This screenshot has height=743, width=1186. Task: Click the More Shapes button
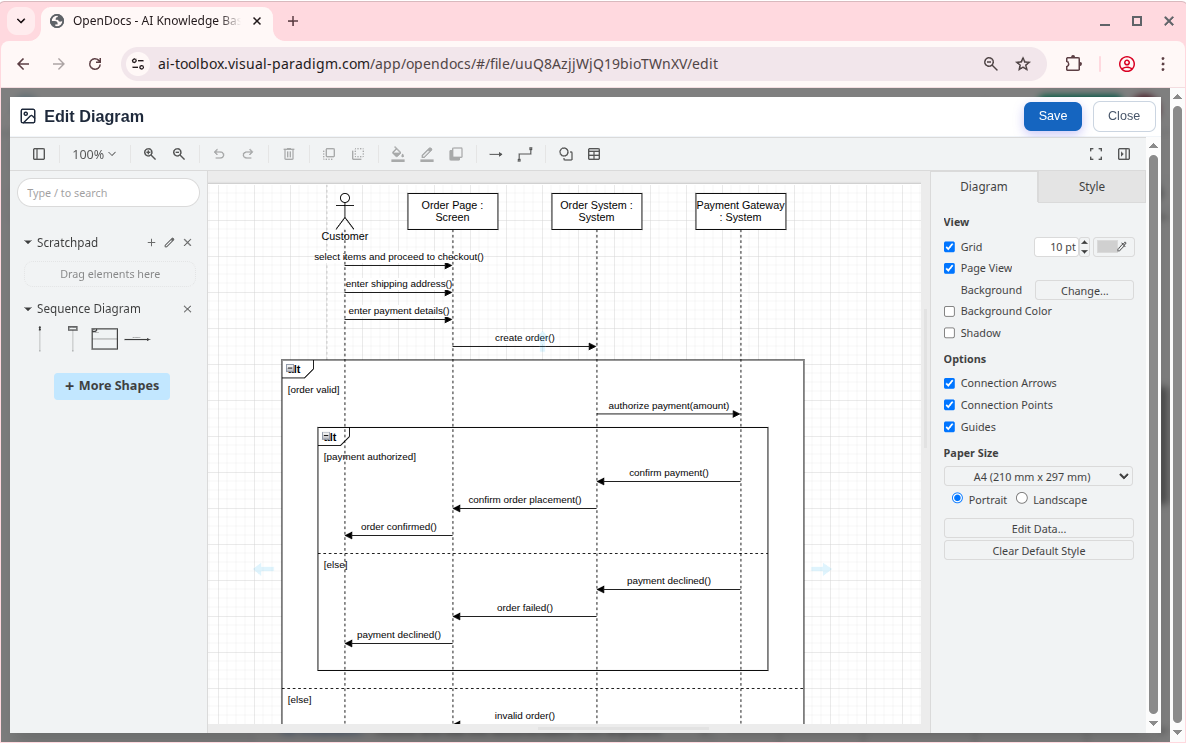point(112,386)
